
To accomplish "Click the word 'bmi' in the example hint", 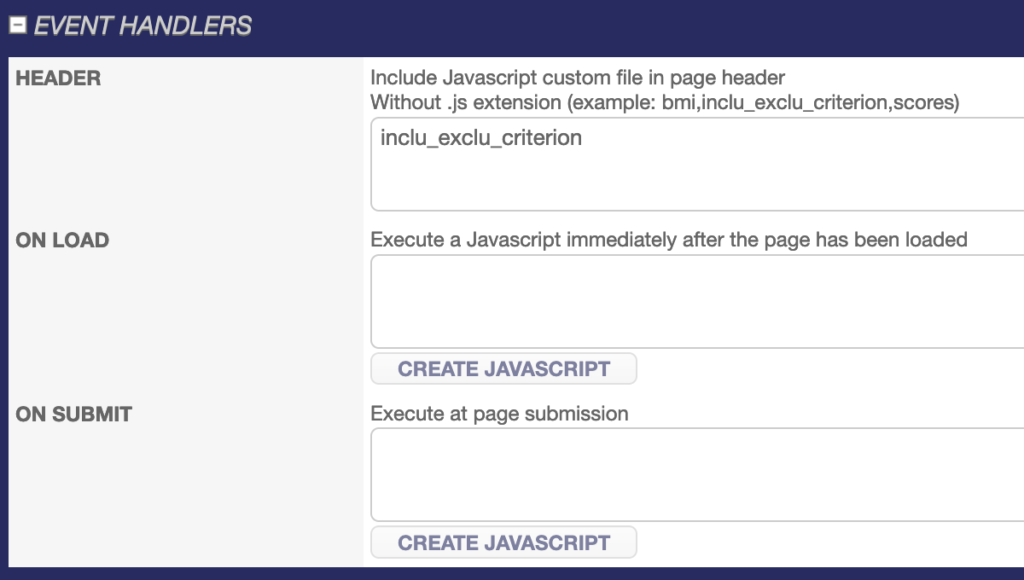I will pyautogui.click(x=679, y=102).
